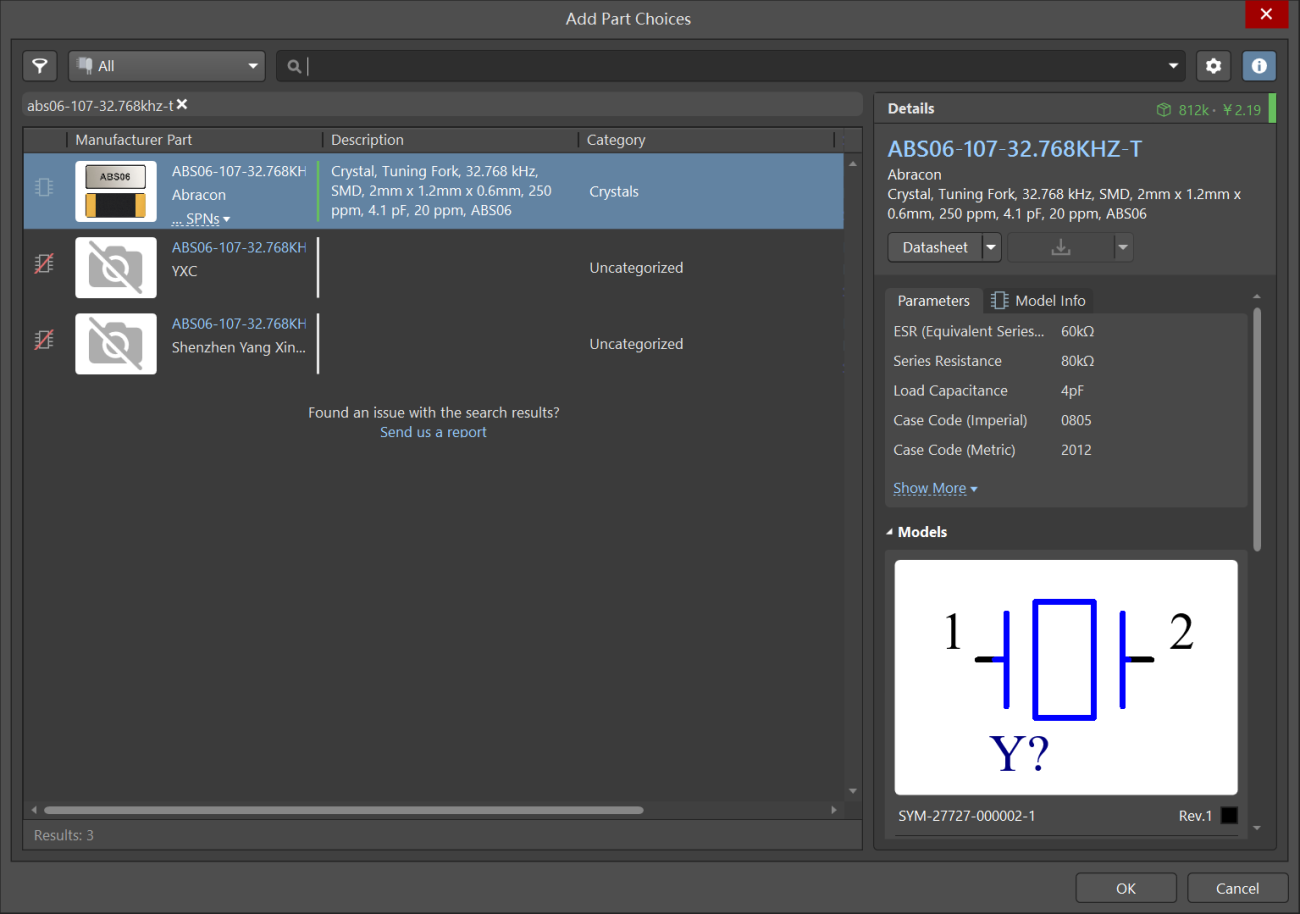
Task: Switch to the Parameters tab
Action: pyautogui.click(x=933, y=300)
